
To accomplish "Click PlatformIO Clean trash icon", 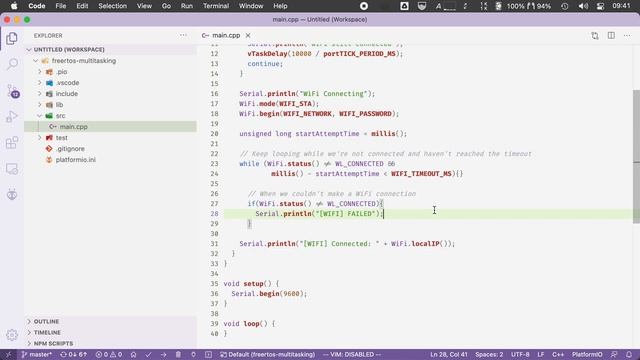I will 178,354.
